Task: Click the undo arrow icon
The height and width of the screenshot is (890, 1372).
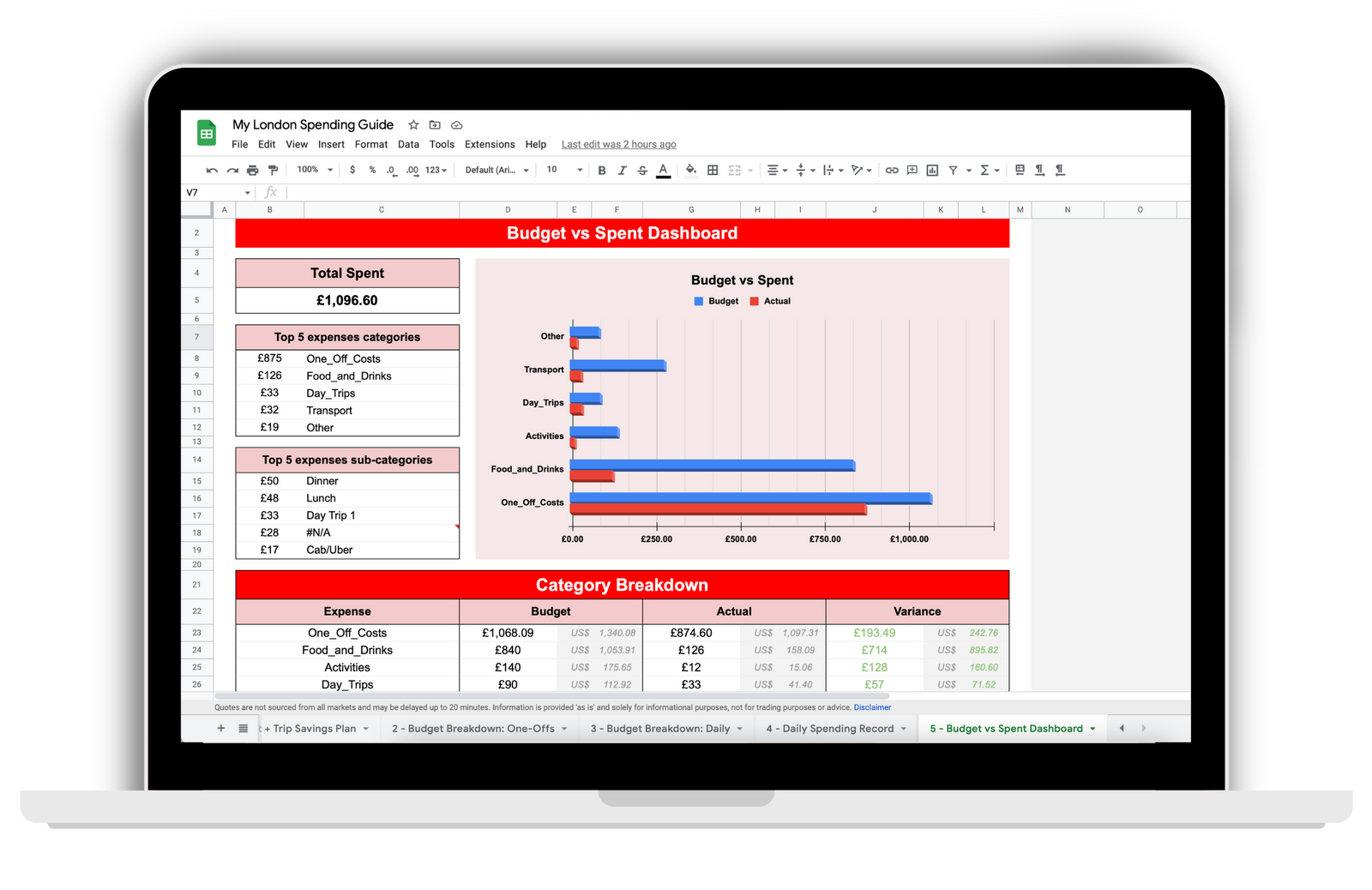Action: point(212,171)
